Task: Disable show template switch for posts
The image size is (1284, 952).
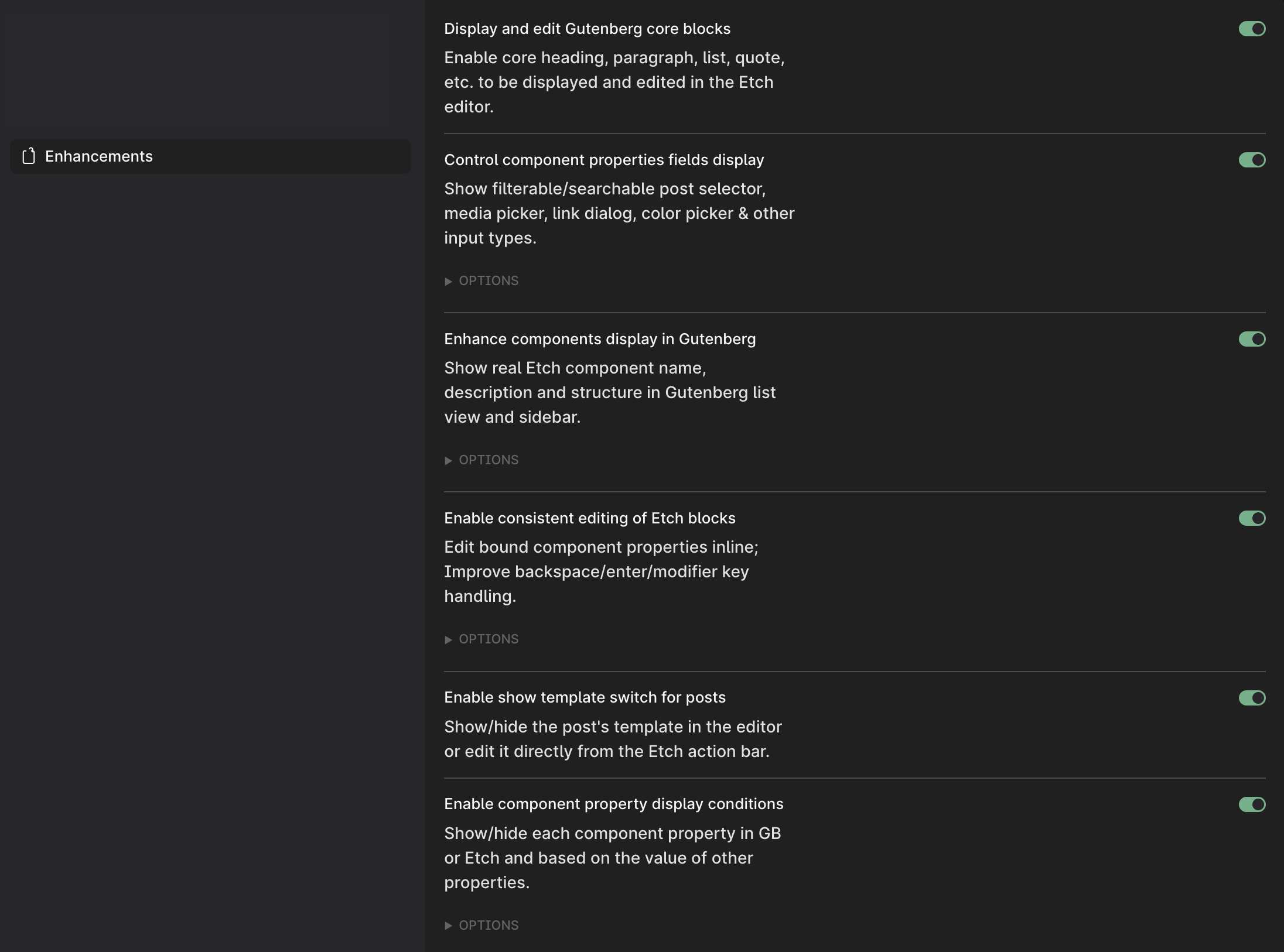Action: 1252,698
